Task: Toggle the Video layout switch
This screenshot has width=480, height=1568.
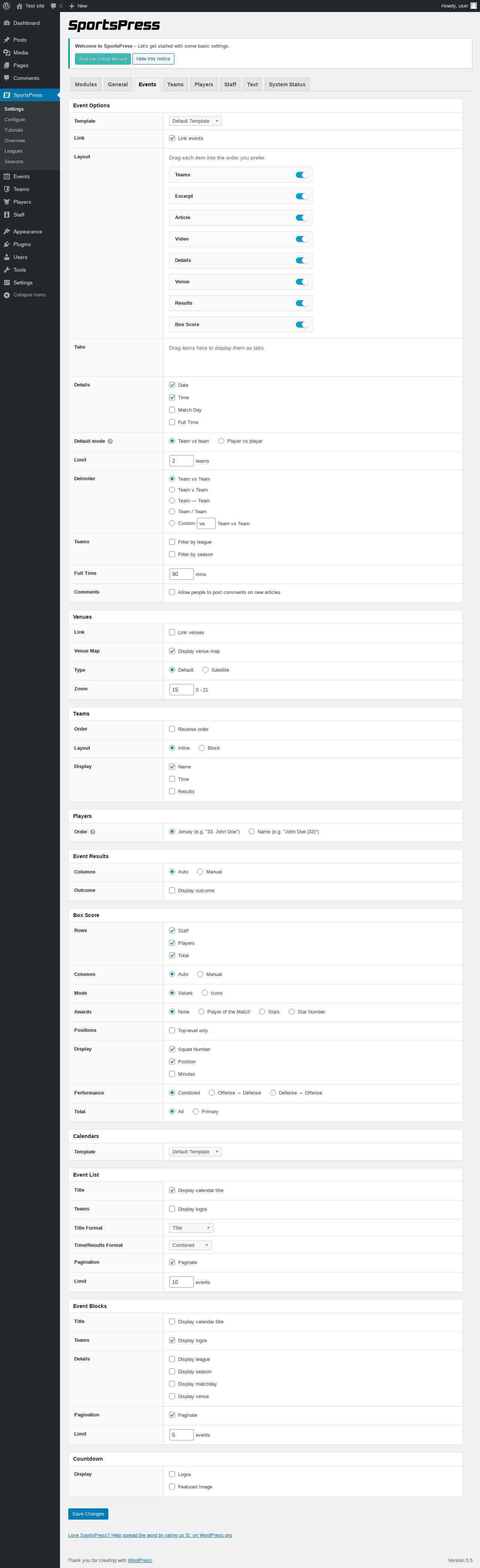Action: 302,239
